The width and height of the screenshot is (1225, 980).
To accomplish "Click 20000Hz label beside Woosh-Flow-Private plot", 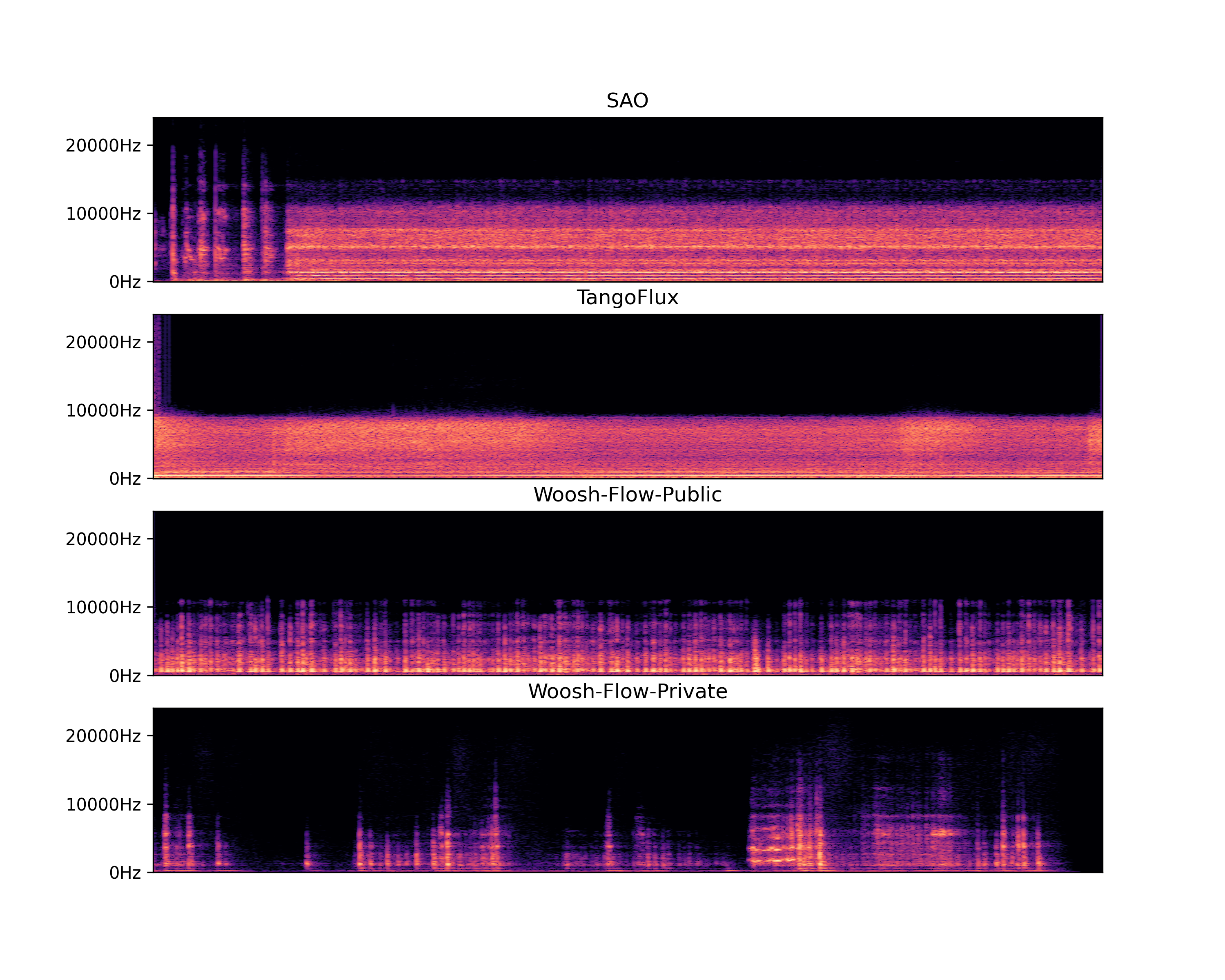I will tap(103, 736).
